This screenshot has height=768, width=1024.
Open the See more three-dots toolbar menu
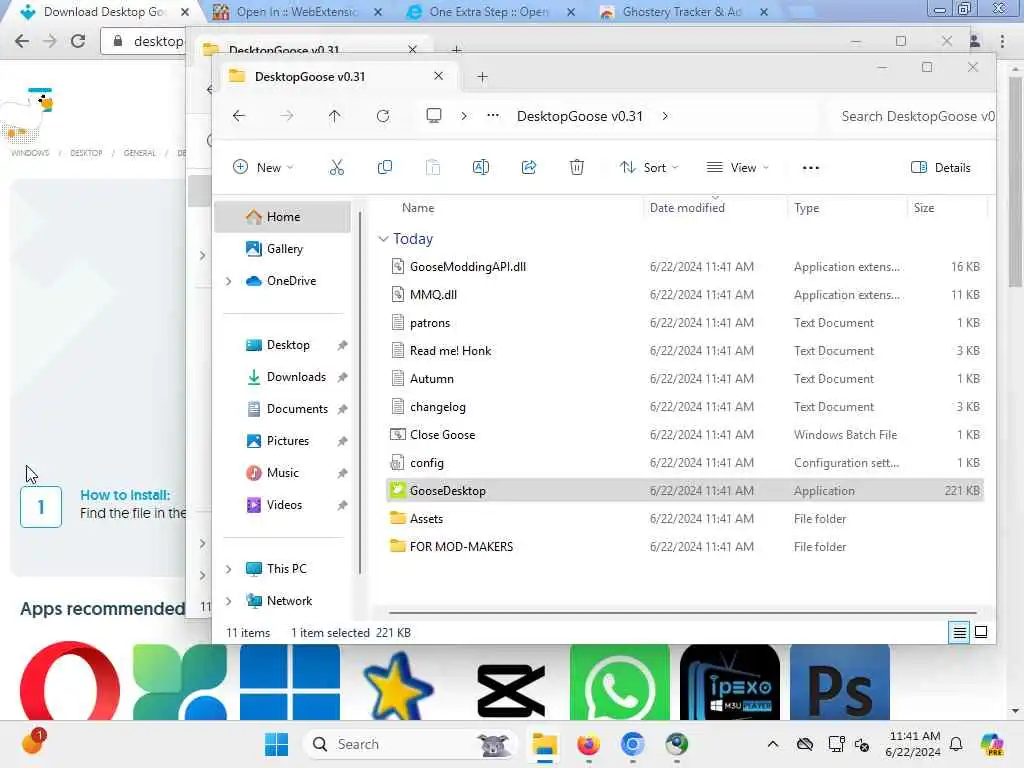810,168
